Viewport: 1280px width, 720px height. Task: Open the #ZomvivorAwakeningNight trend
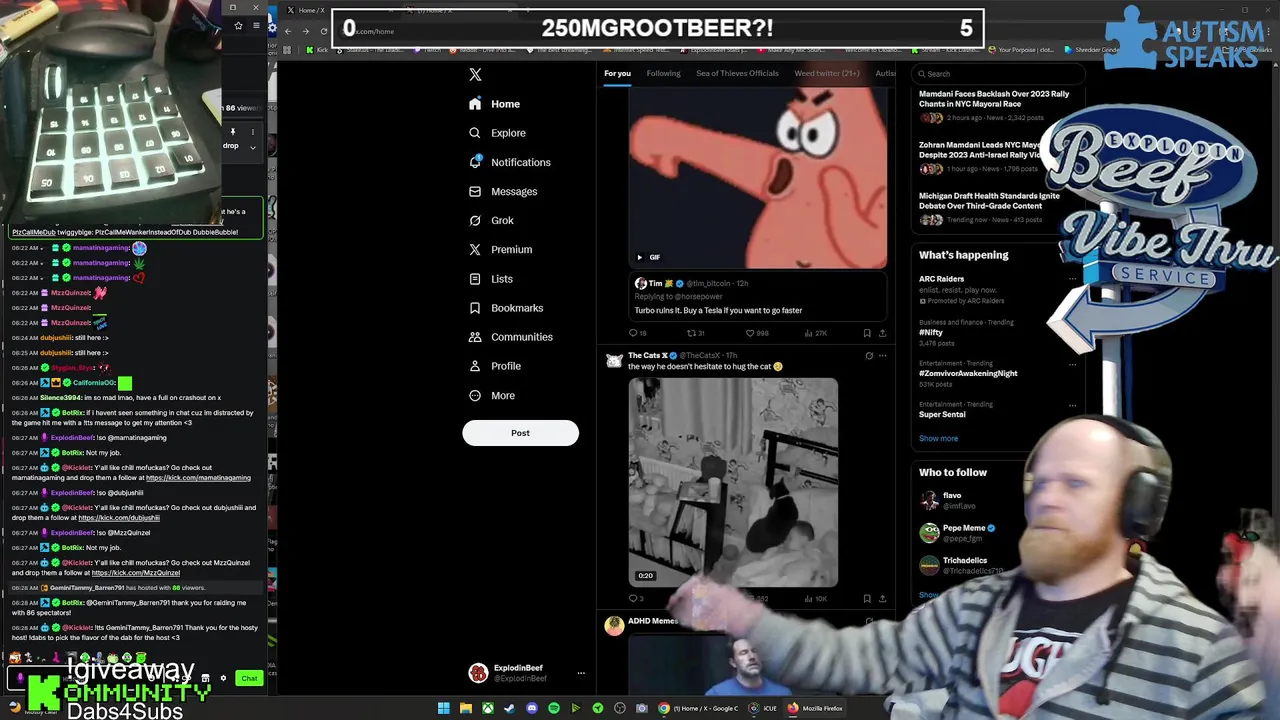tap(968, 373)
